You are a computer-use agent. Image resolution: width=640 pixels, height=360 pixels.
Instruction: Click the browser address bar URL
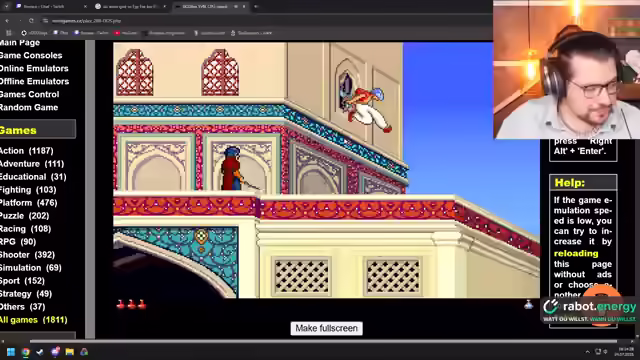coord(87,21)
